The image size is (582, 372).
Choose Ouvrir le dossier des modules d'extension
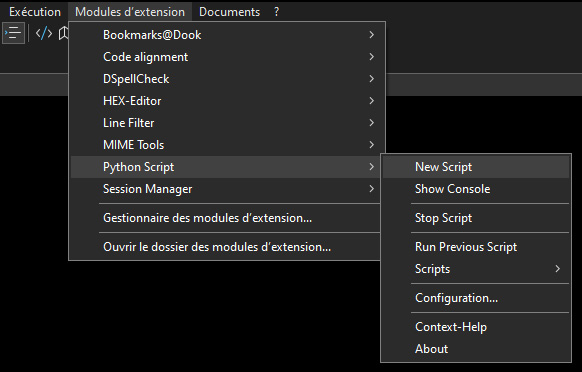pyautogui.click(x=226, y=247)
